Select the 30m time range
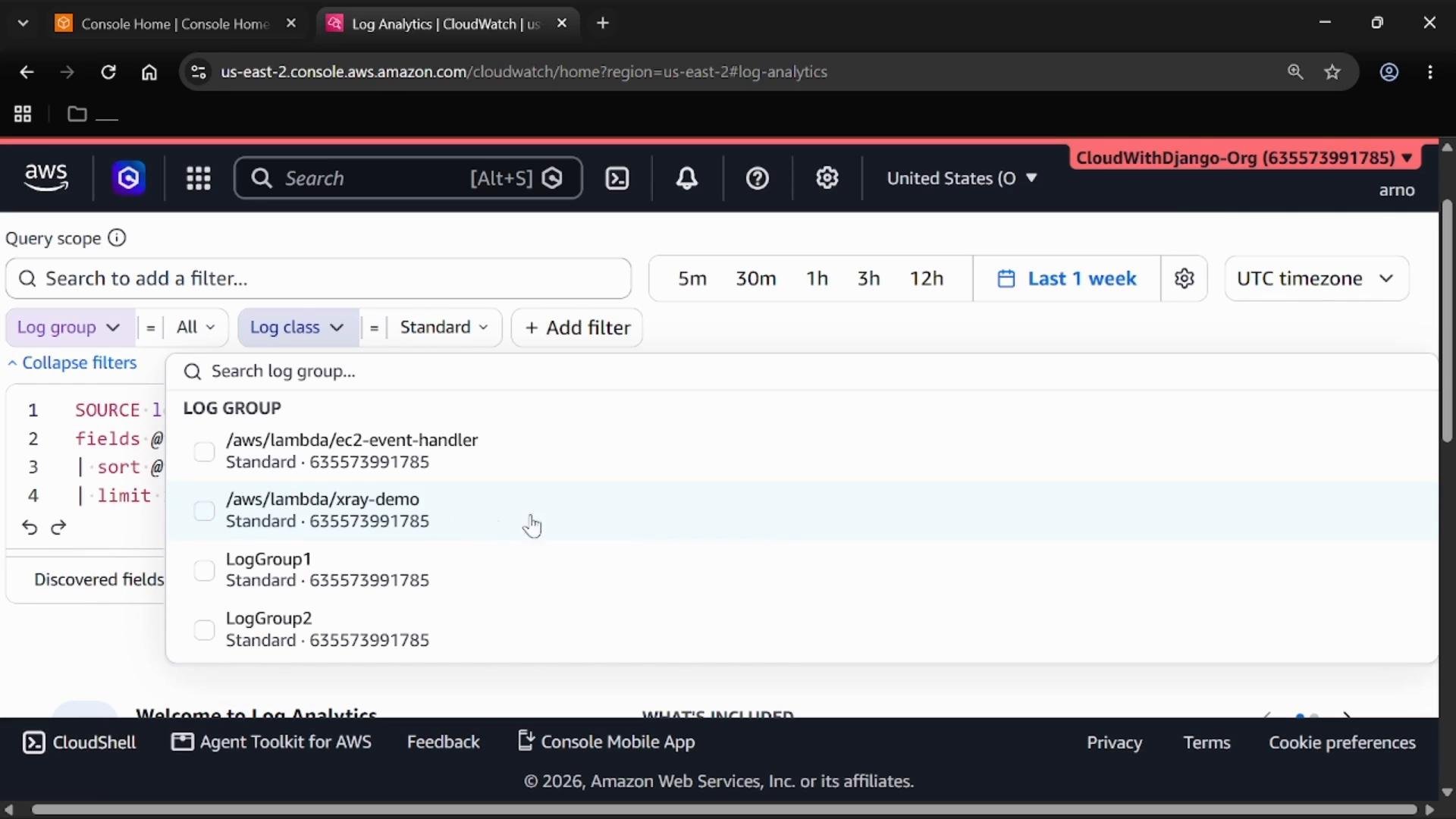This screenshot has width=1456, height=819. 756,278
